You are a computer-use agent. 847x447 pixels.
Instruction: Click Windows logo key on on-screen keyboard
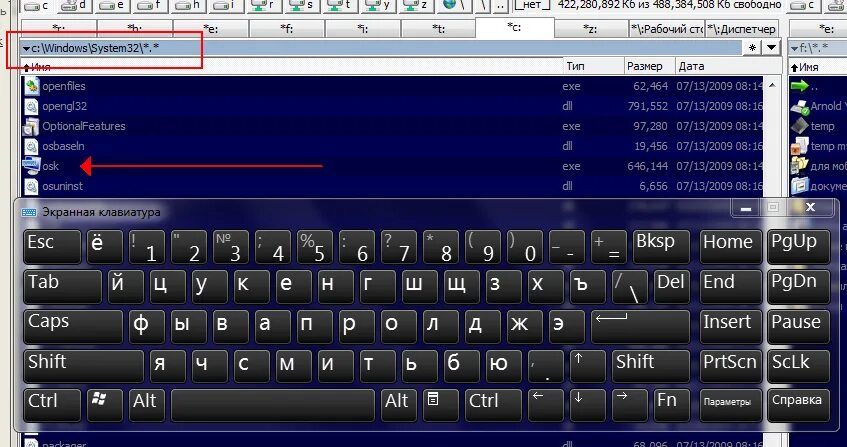click(105, 405)
